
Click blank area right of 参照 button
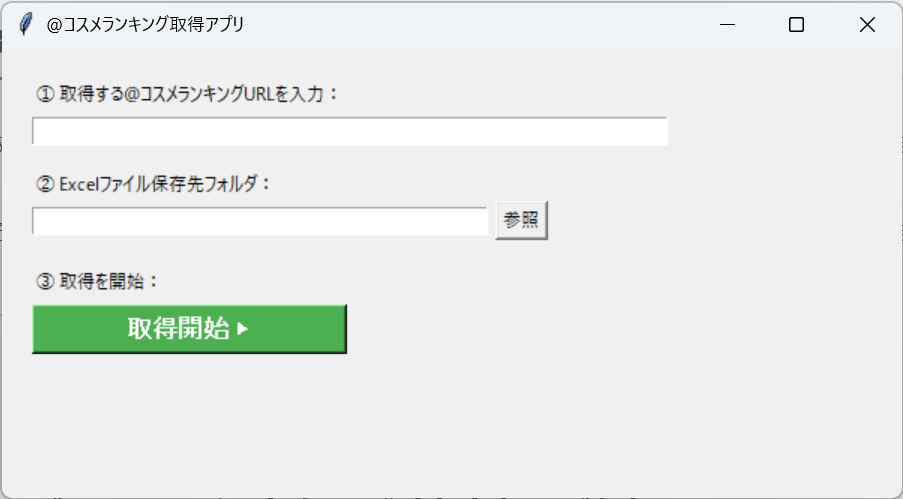[700, 222]
